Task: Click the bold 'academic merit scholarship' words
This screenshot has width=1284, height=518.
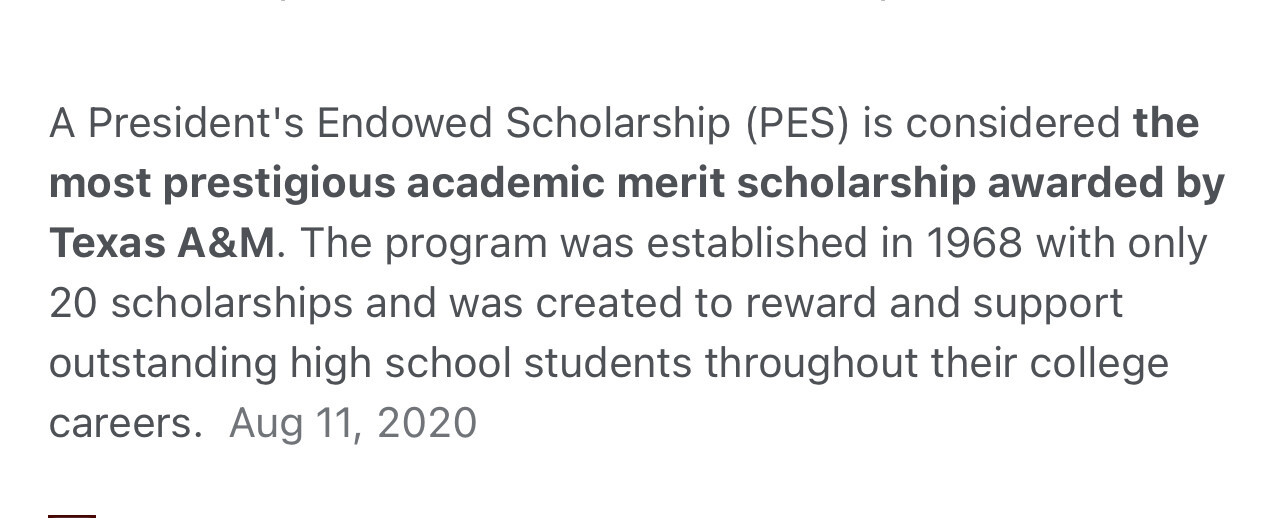Action: click(691, 184)
